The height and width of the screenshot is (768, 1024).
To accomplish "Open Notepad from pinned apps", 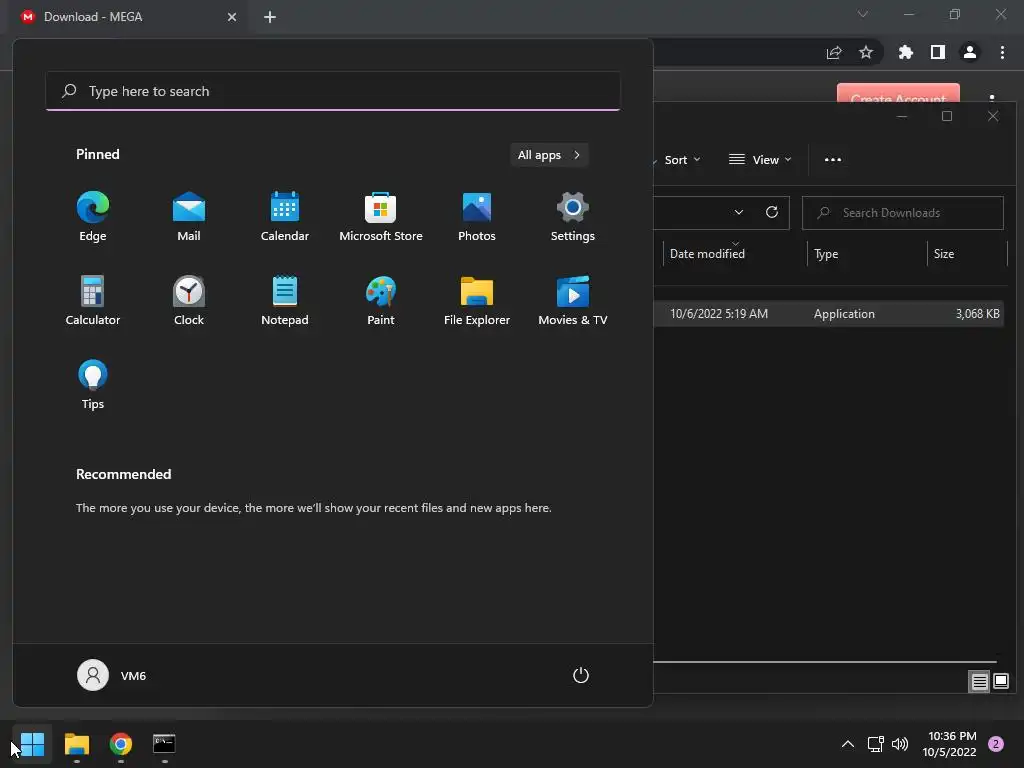I will pos(285,300).
